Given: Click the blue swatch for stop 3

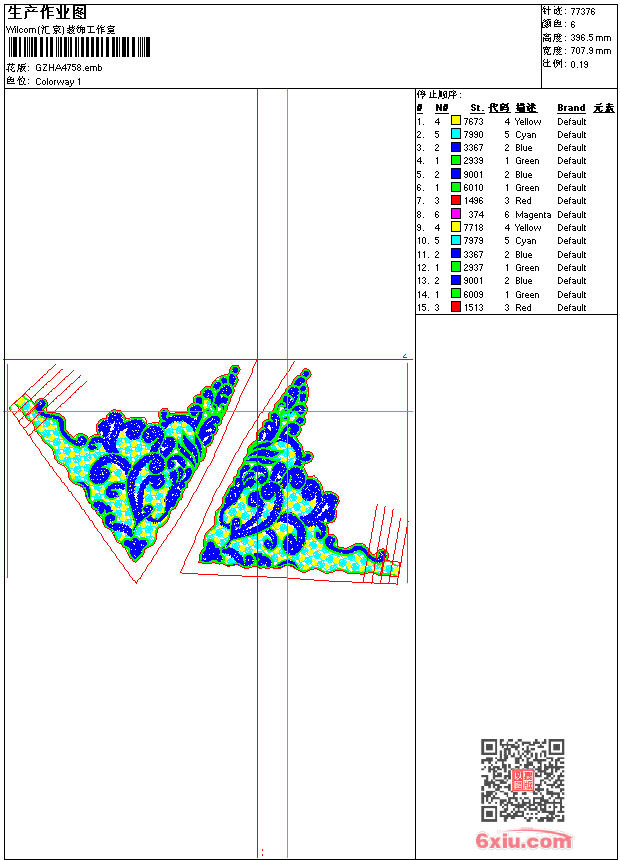Looking at the screenshot, I should point(456,147).
